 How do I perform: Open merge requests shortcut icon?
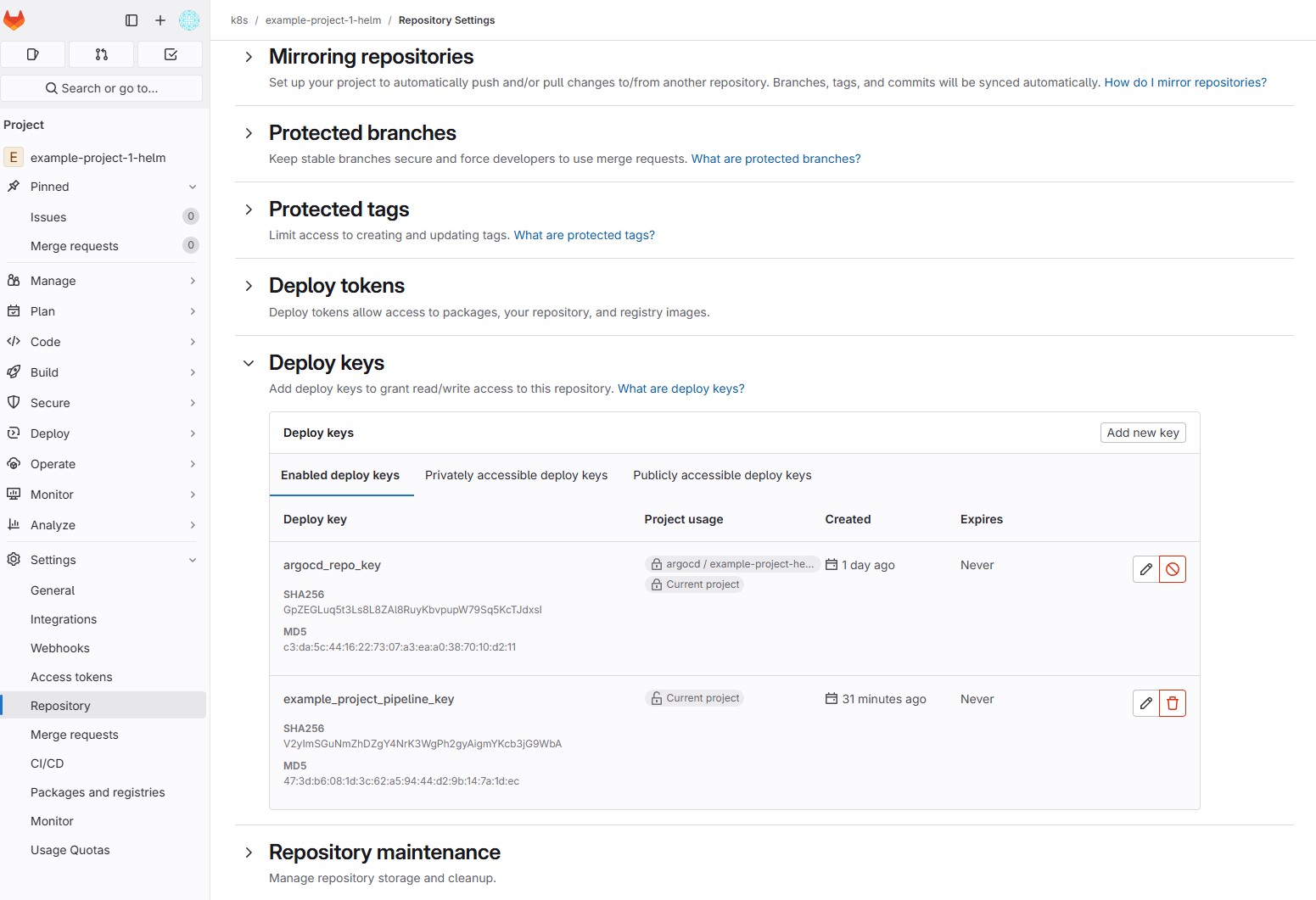click(x=102, y=54)
